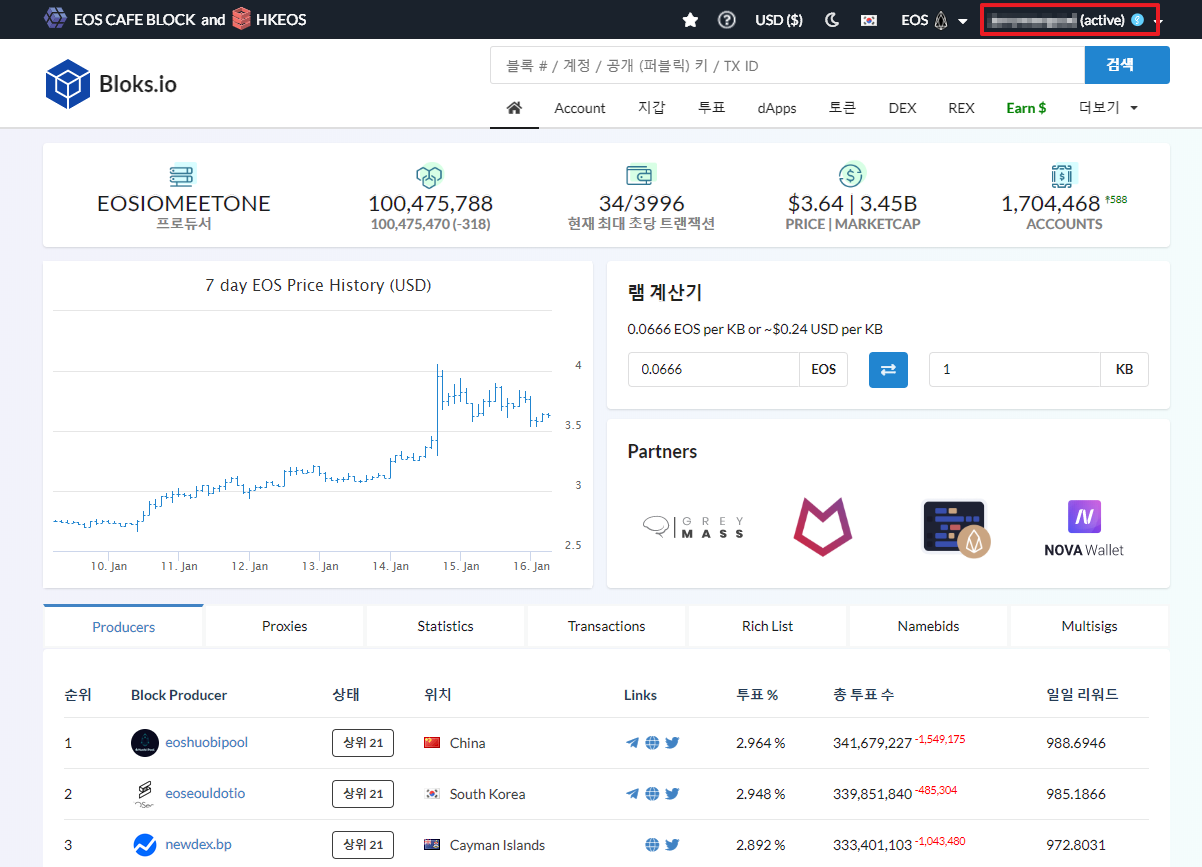Click the blocks icon above 100,475,788

430,176
